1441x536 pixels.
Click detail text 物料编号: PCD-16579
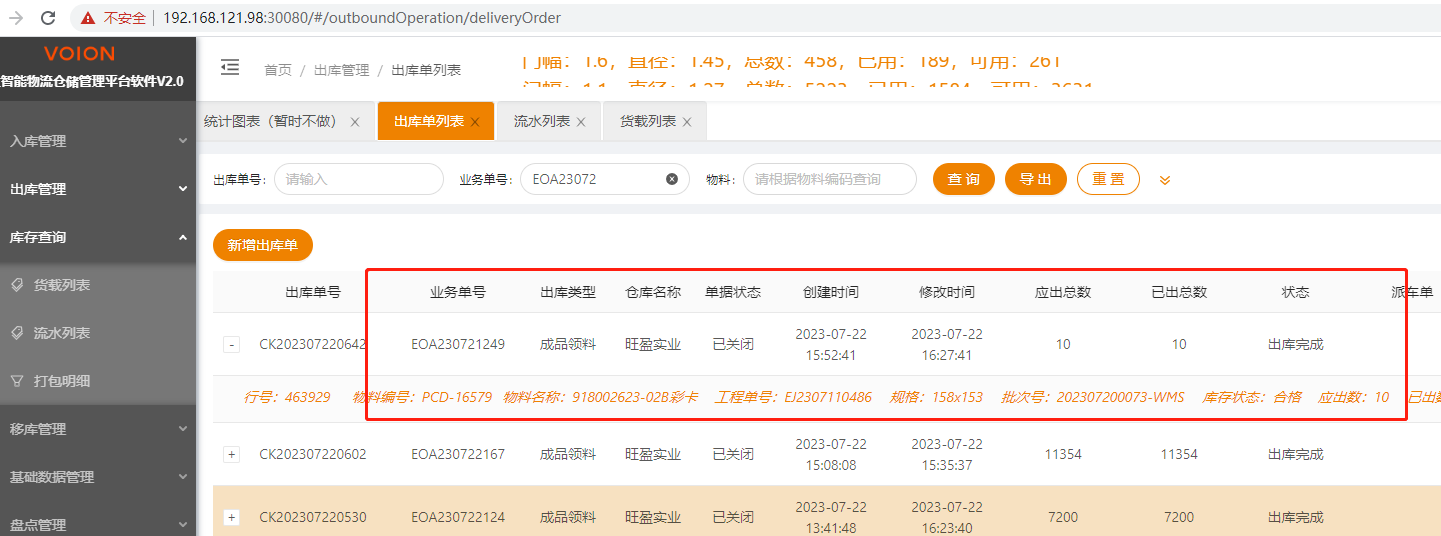422,397
